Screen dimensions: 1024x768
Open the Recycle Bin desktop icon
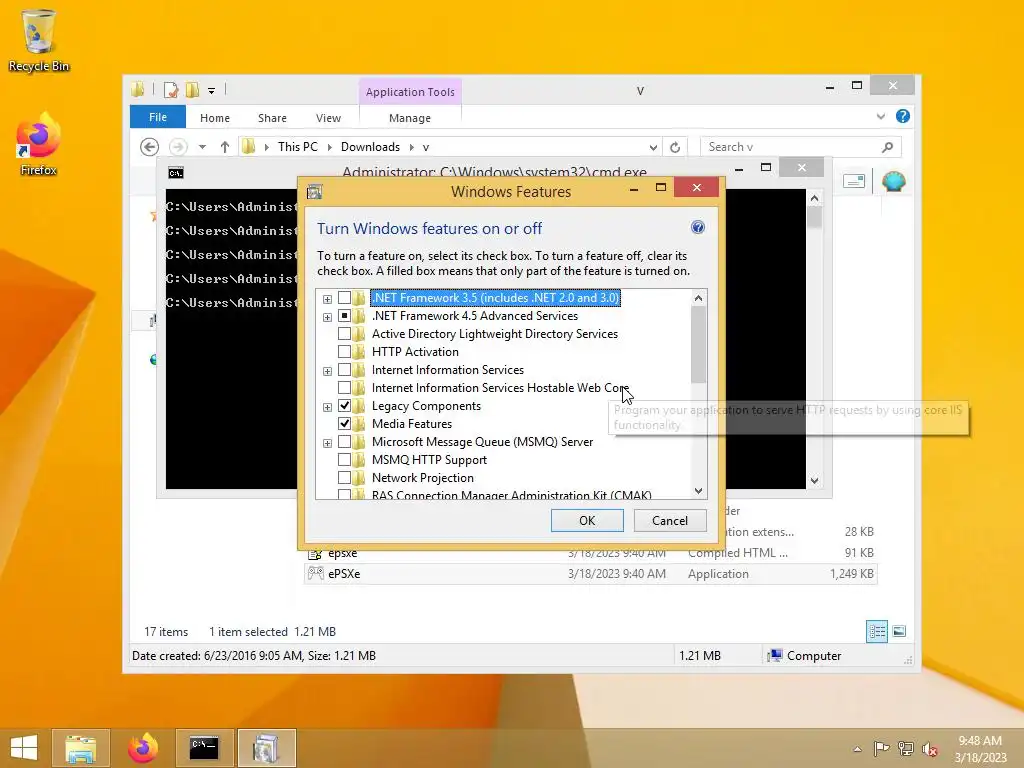pos(39,40)
